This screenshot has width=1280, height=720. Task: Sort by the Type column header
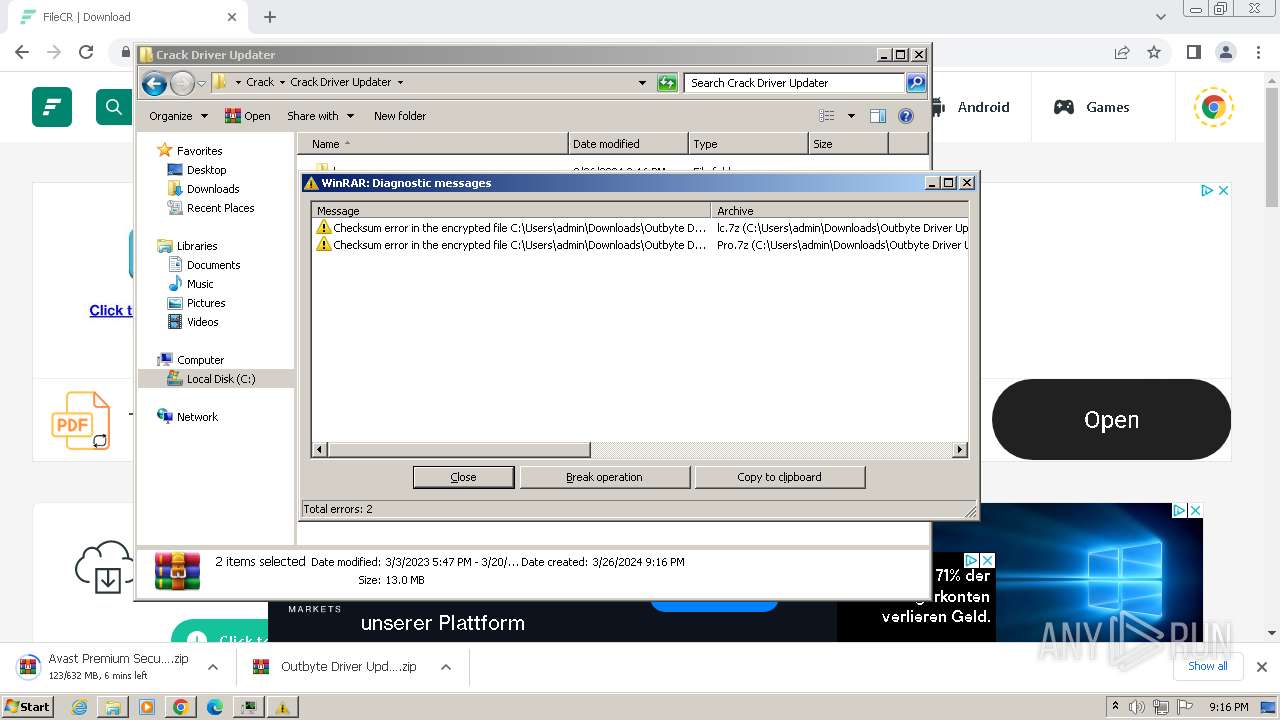click(748, 144)
